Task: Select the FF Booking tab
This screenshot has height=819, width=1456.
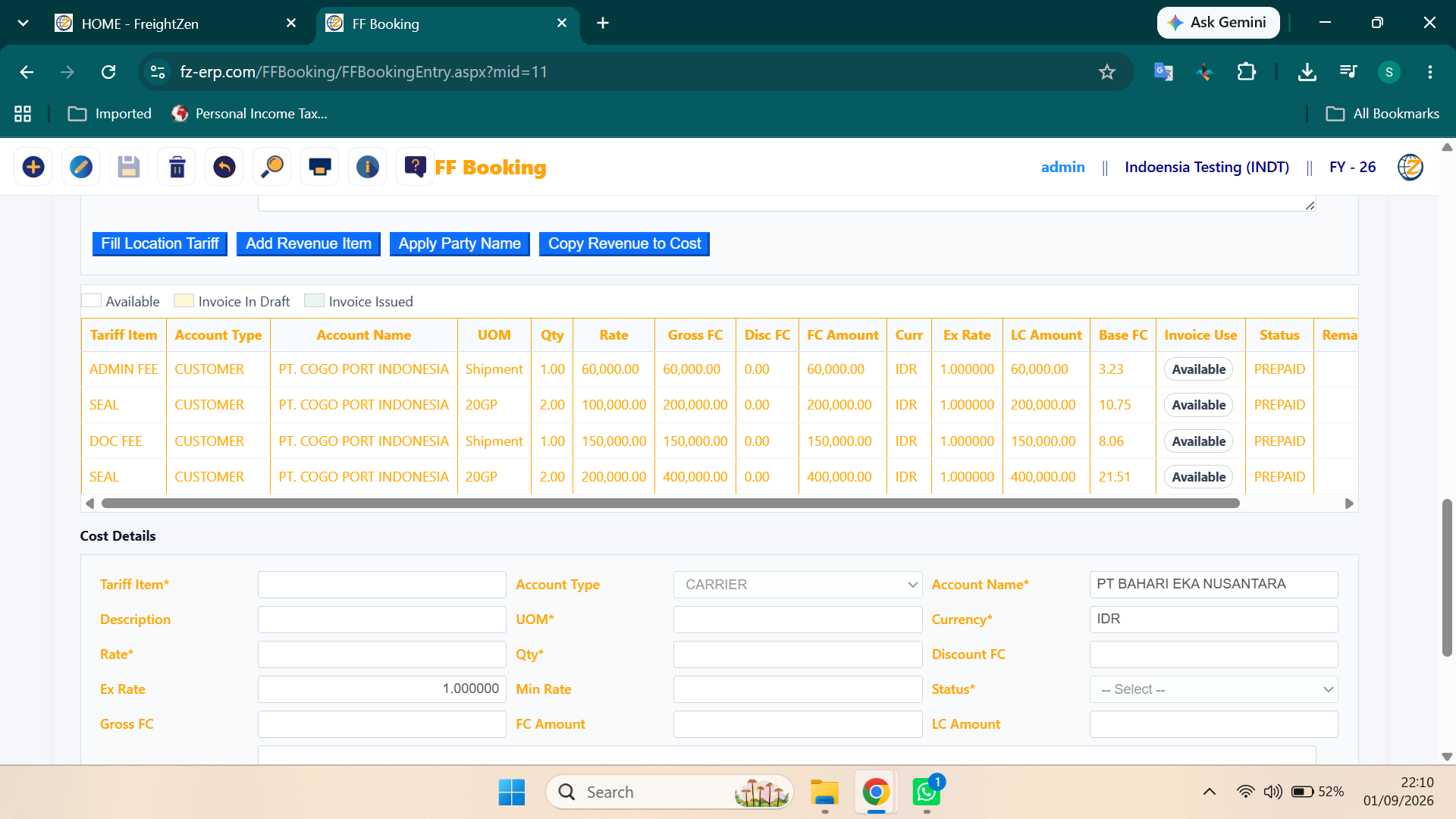Action: coord(447,24)
